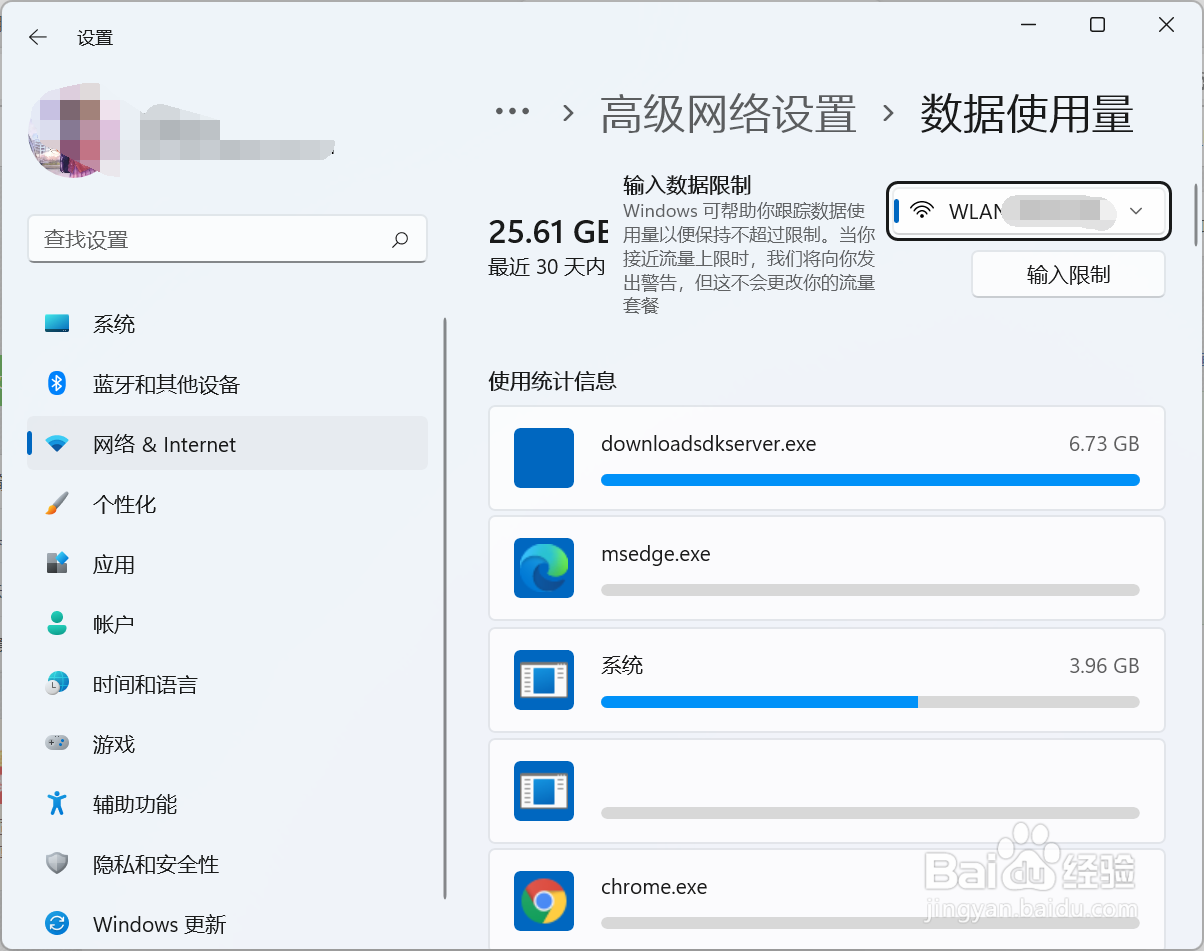Open the Gaming settings section
The height and width of the screenshot is (951, 1204).
point(114,744)
